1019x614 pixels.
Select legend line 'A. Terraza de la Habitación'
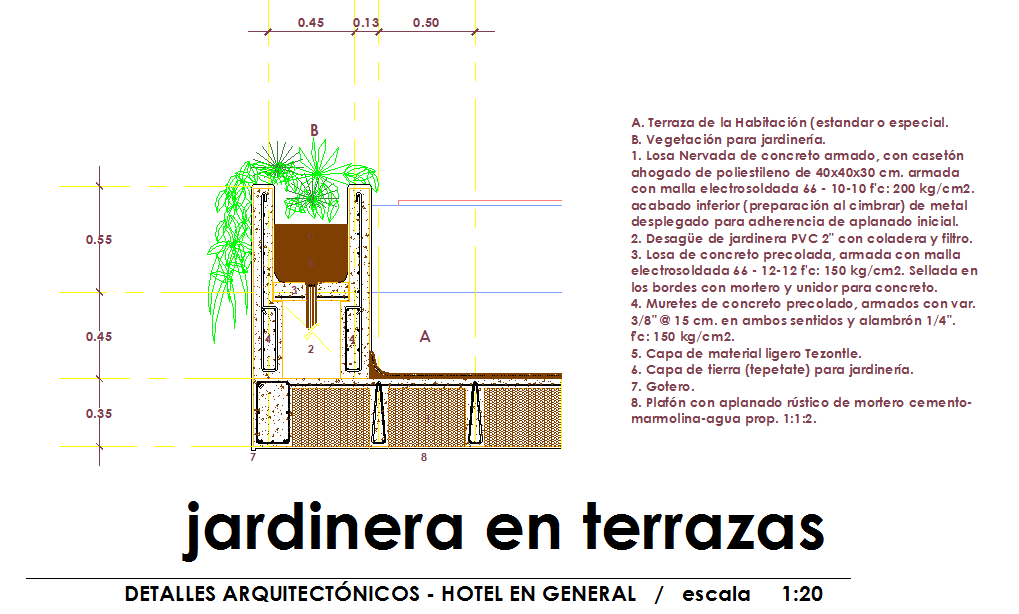[789, 123]
